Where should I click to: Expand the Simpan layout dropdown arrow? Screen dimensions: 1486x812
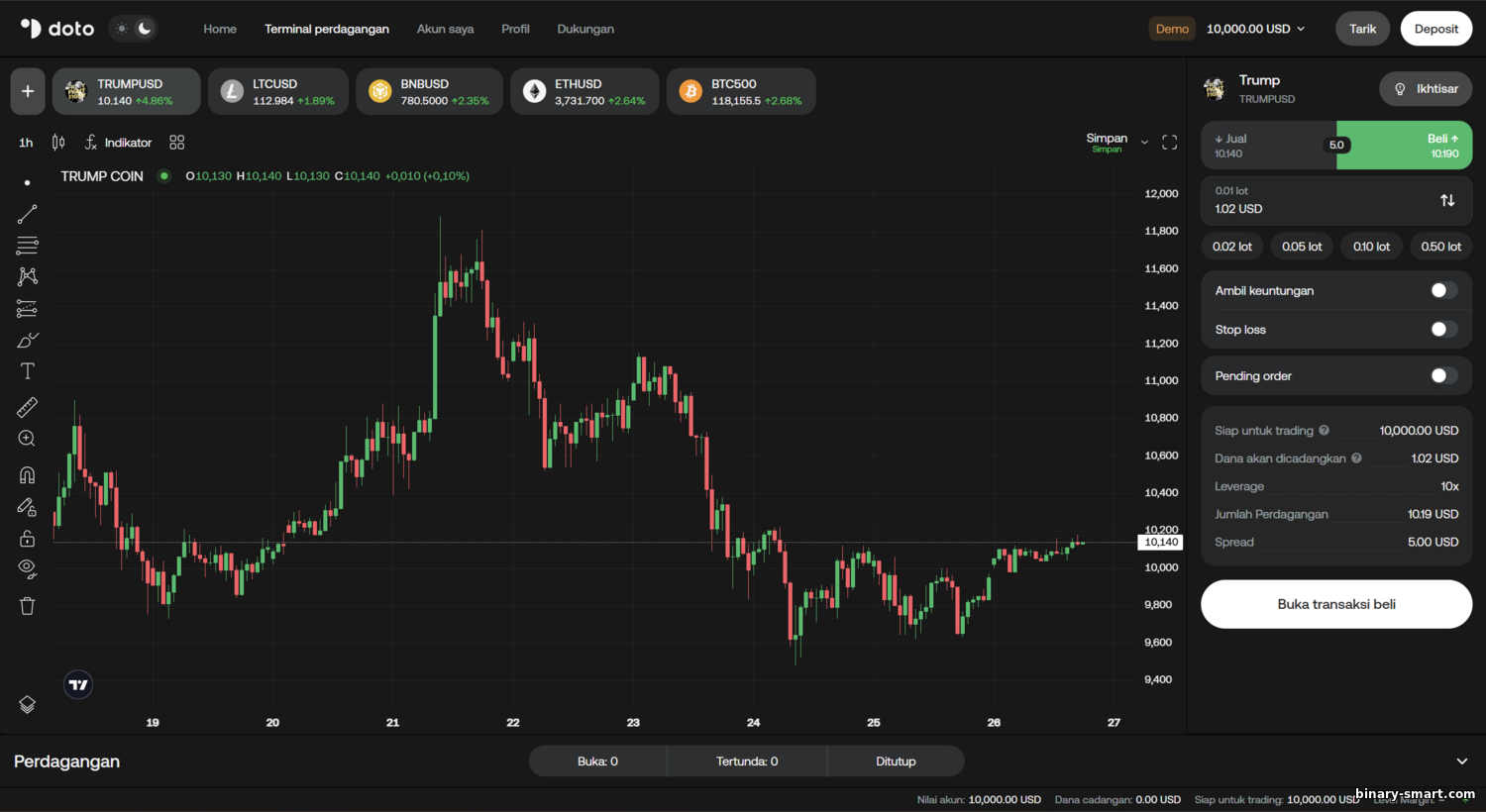point(1144,143)
